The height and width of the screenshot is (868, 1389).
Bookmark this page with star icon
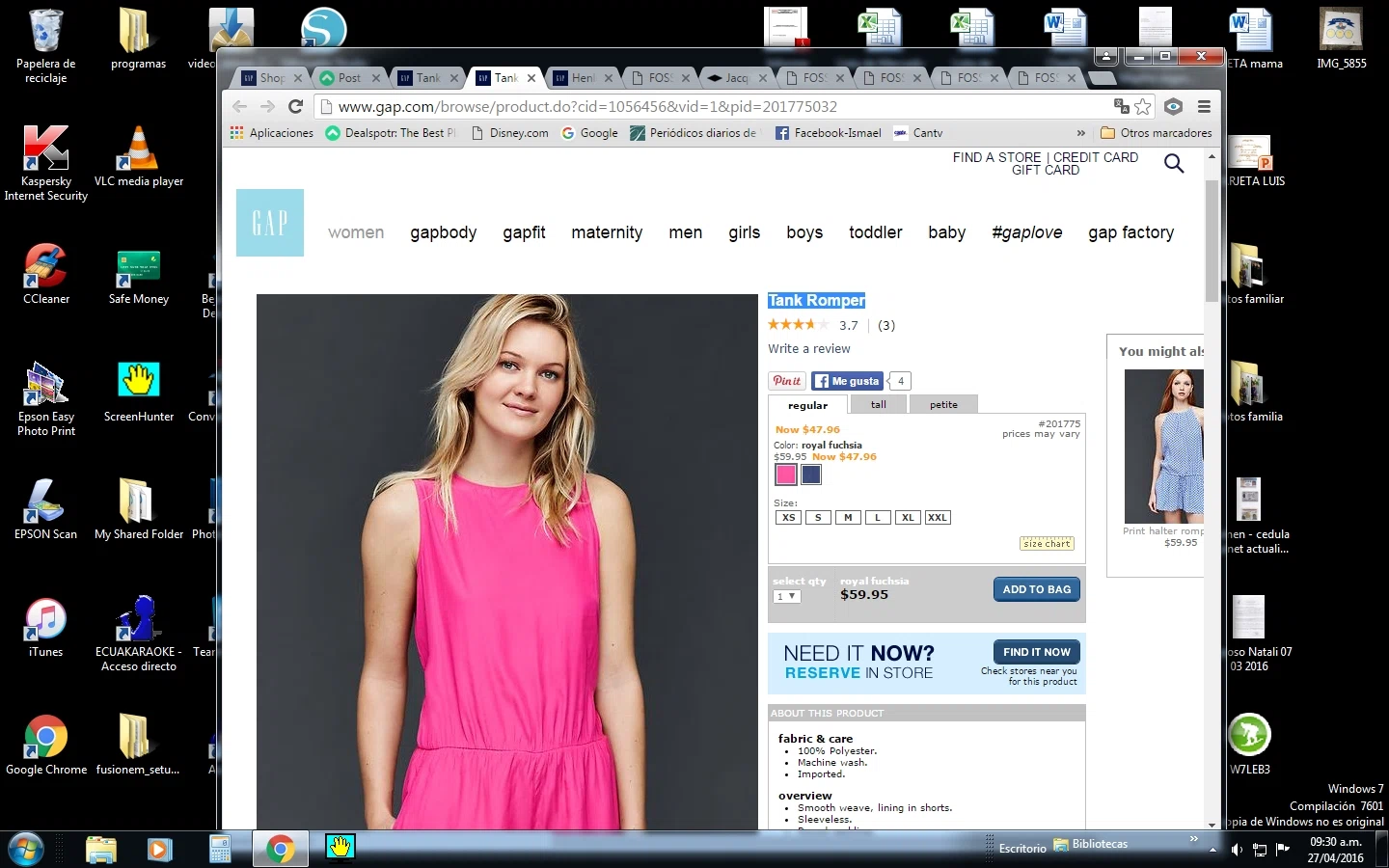pyautogui.click(x=1143, y=107)
